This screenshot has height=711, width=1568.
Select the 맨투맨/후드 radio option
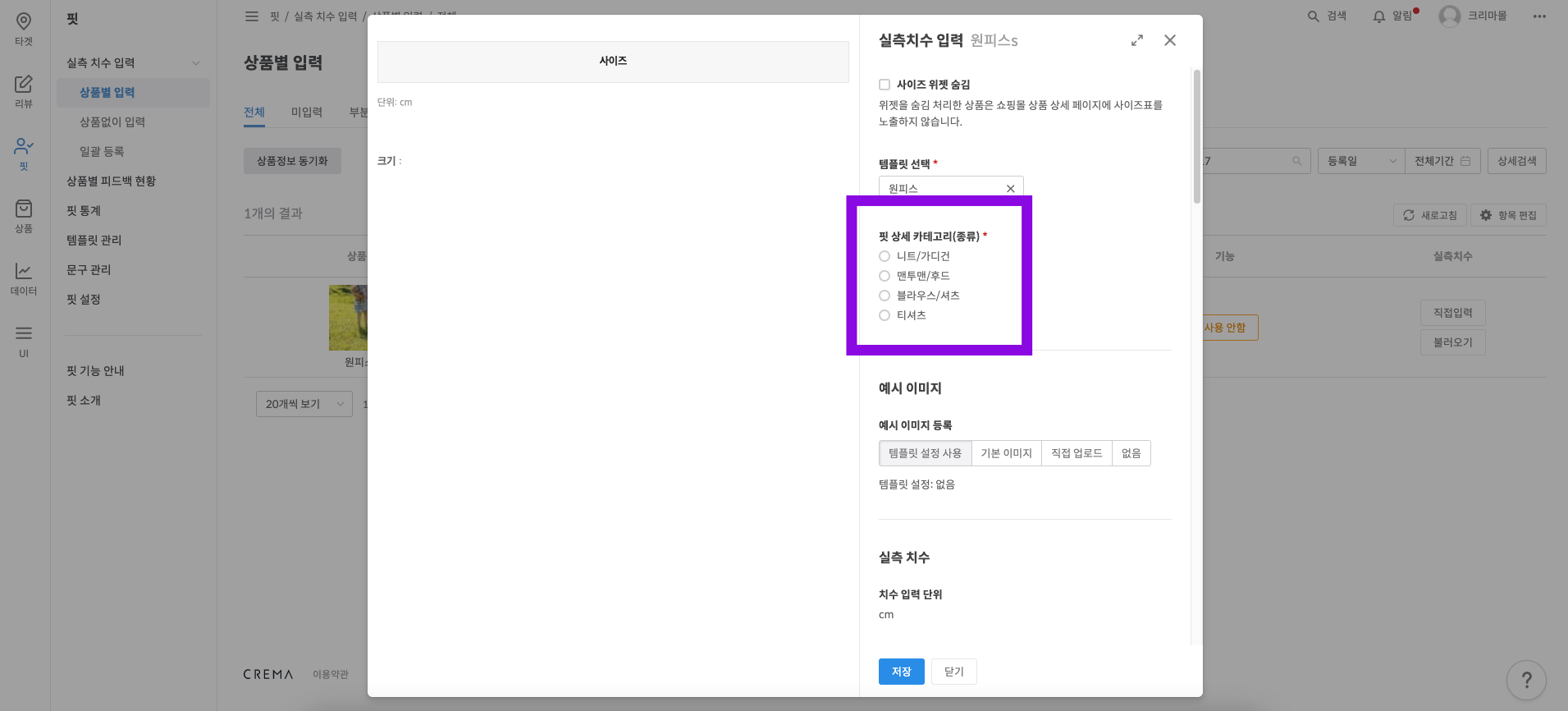[885, 276]
